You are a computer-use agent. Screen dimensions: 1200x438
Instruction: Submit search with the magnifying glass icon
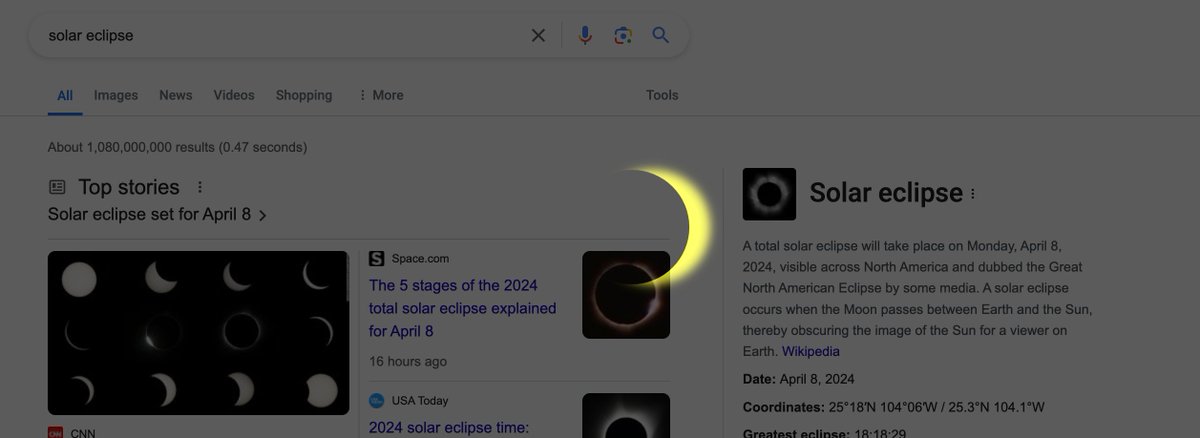click(660, 35)
